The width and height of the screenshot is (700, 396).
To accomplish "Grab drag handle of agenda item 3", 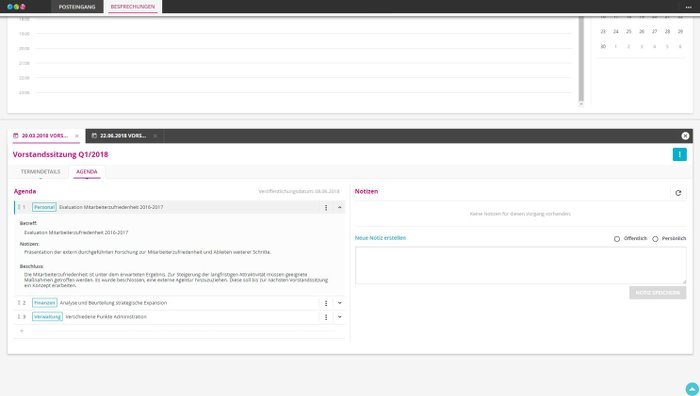I will tap(19, 317).
